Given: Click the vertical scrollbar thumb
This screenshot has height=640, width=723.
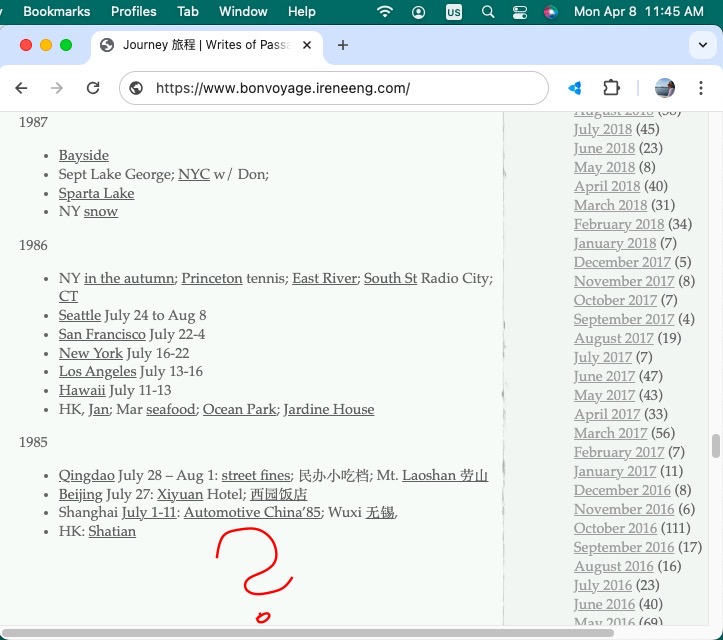Looking at the screenshot, I should tap(715, 446).
